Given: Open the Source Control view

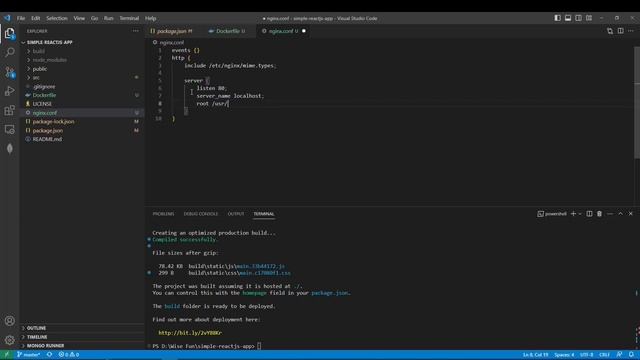Looking at the screenshot, I should pos(9,72).
